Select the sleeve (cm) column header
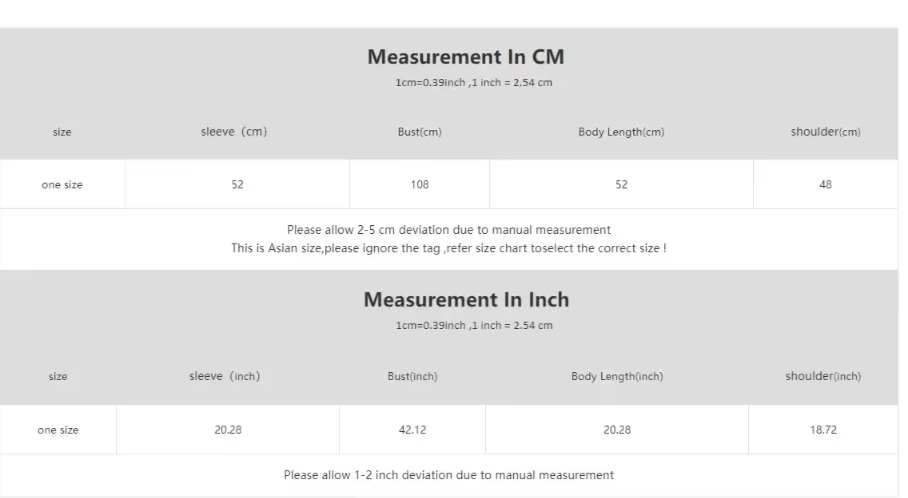 point(234,131)
